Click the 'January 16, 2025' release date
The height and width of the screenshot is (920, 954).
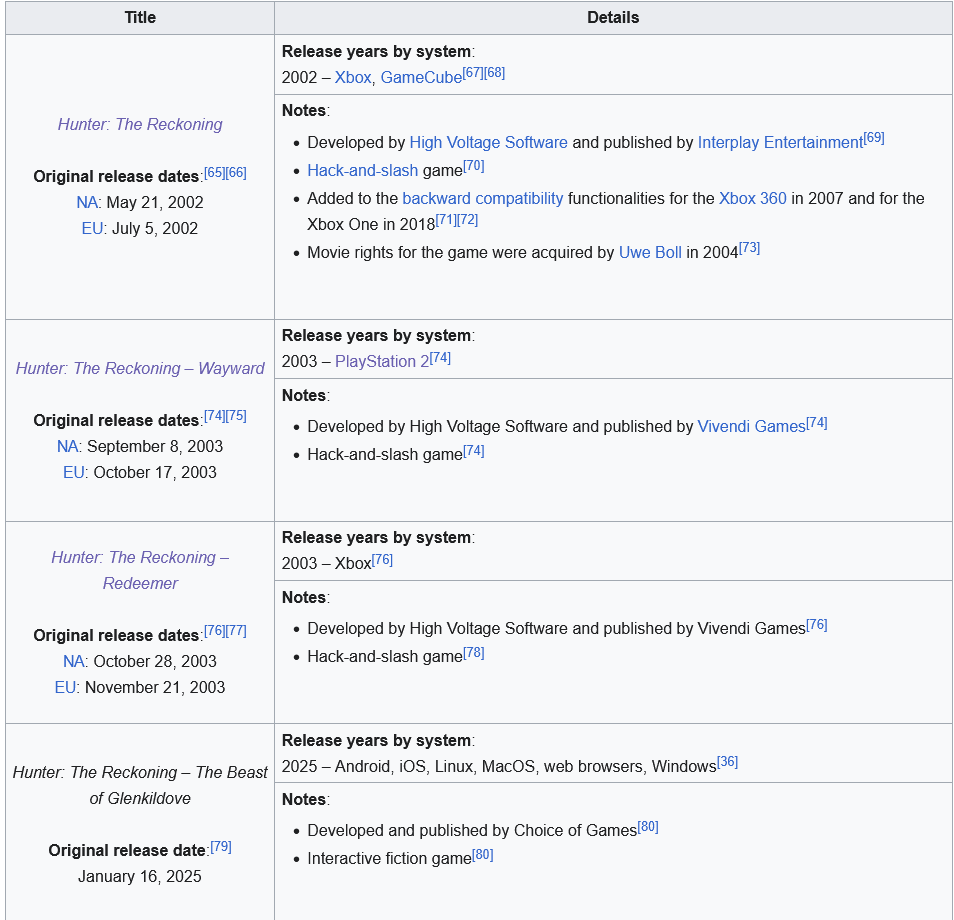140,876
